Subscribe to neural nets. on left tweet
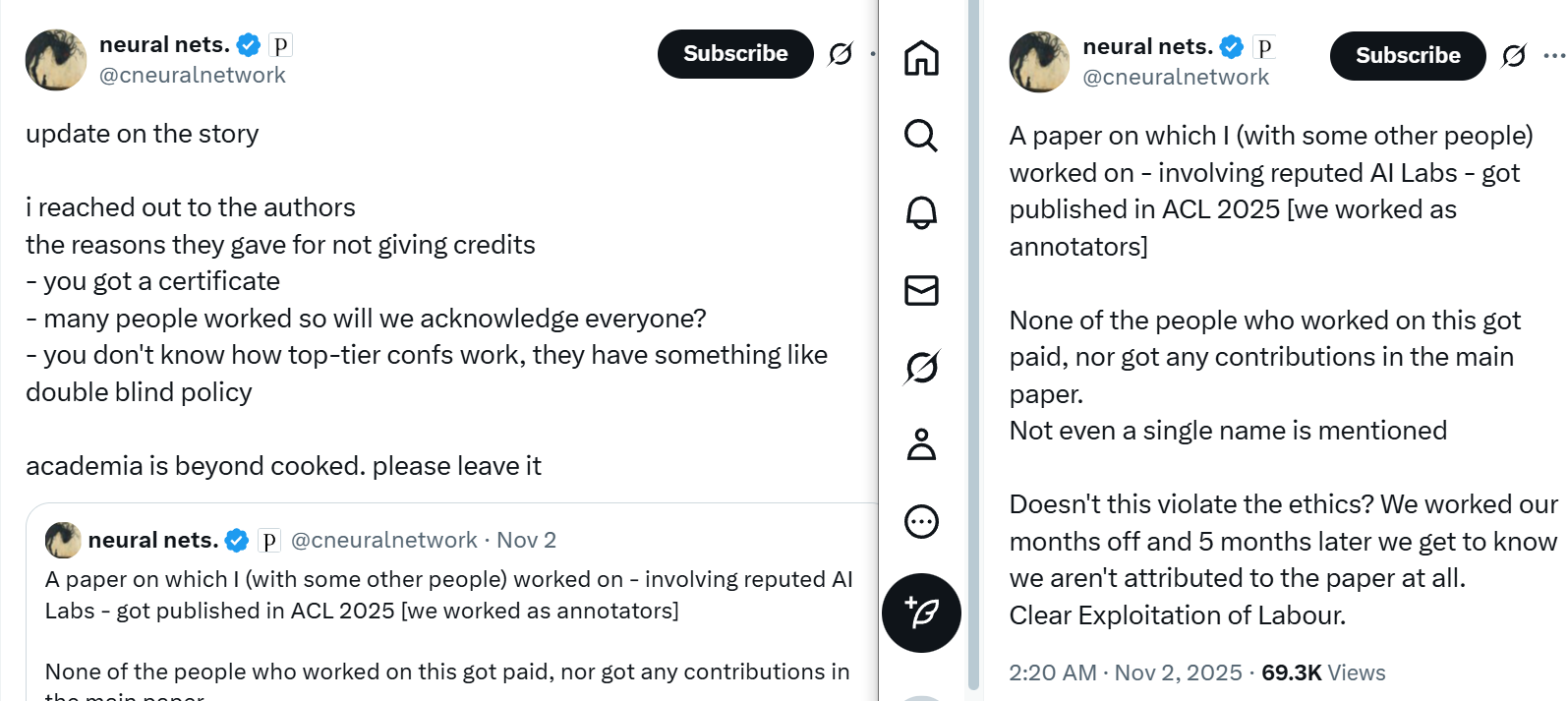This screenshot has height=701, width=1568. click(x=735, y=54)
